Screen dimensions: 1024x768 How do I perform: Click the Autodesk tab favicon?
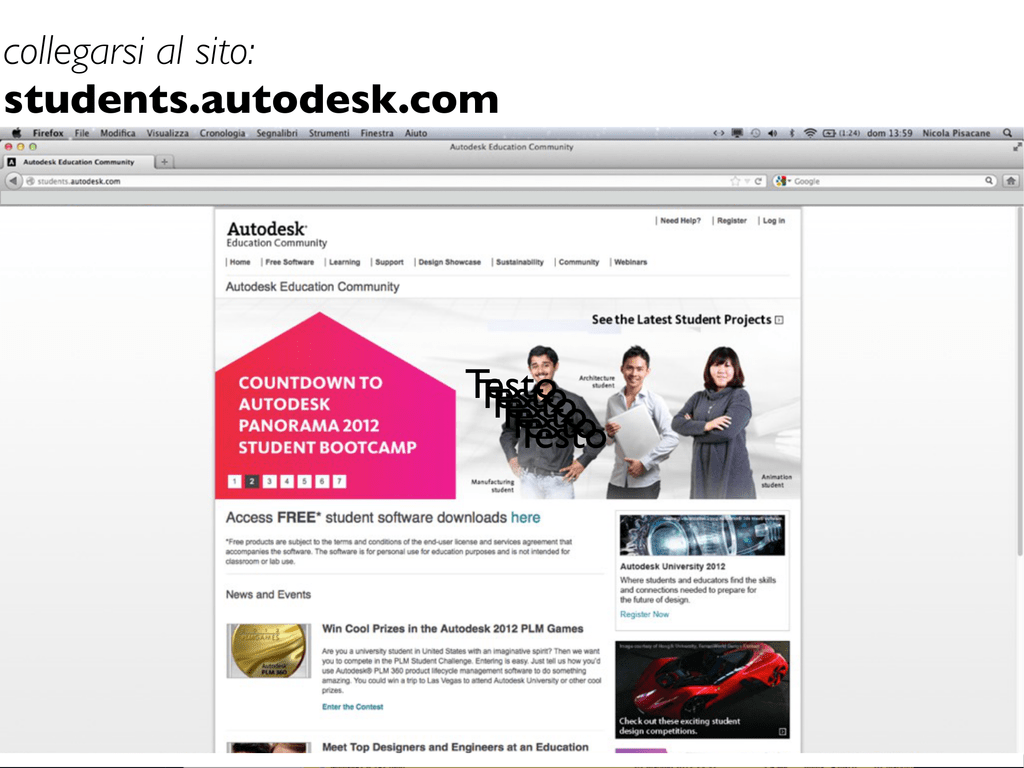pos(11,161)
